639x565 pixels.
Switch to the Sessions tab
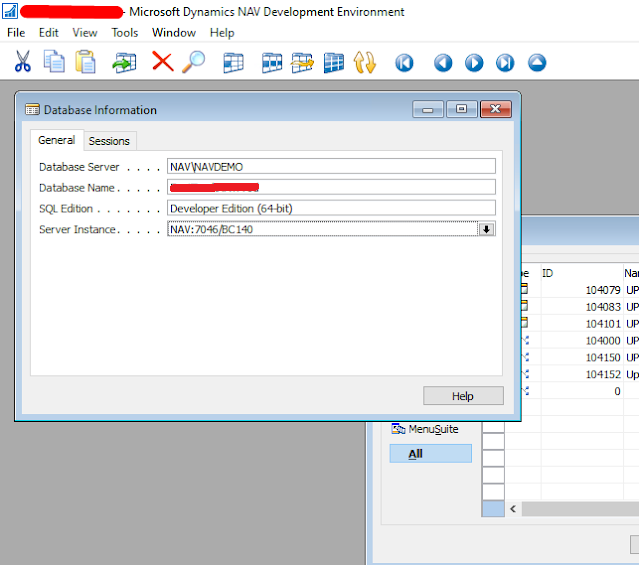click(x=109, y=141)
